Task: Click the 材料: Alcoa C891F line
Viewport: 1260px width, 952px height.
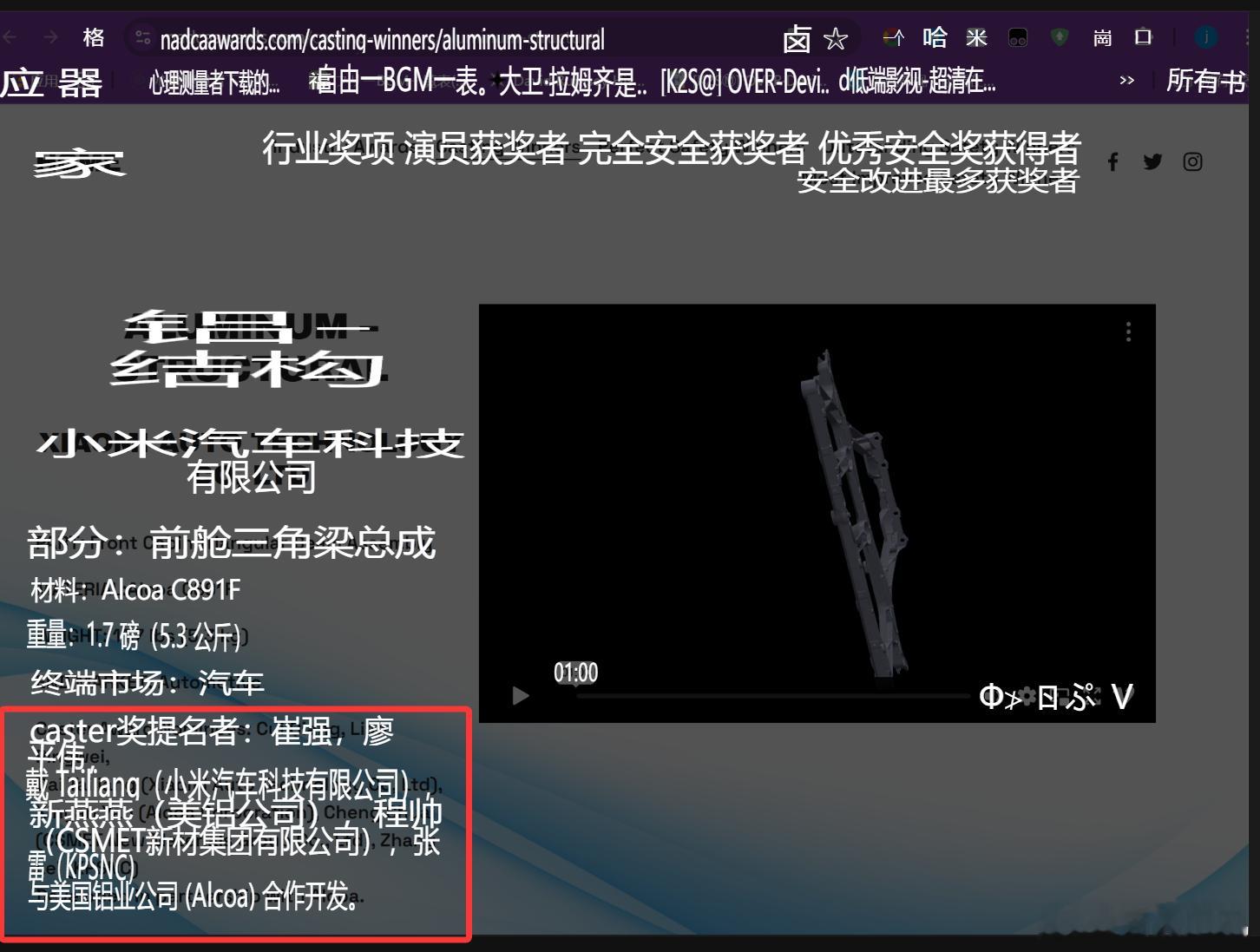Action: click(x=135, y=590)
